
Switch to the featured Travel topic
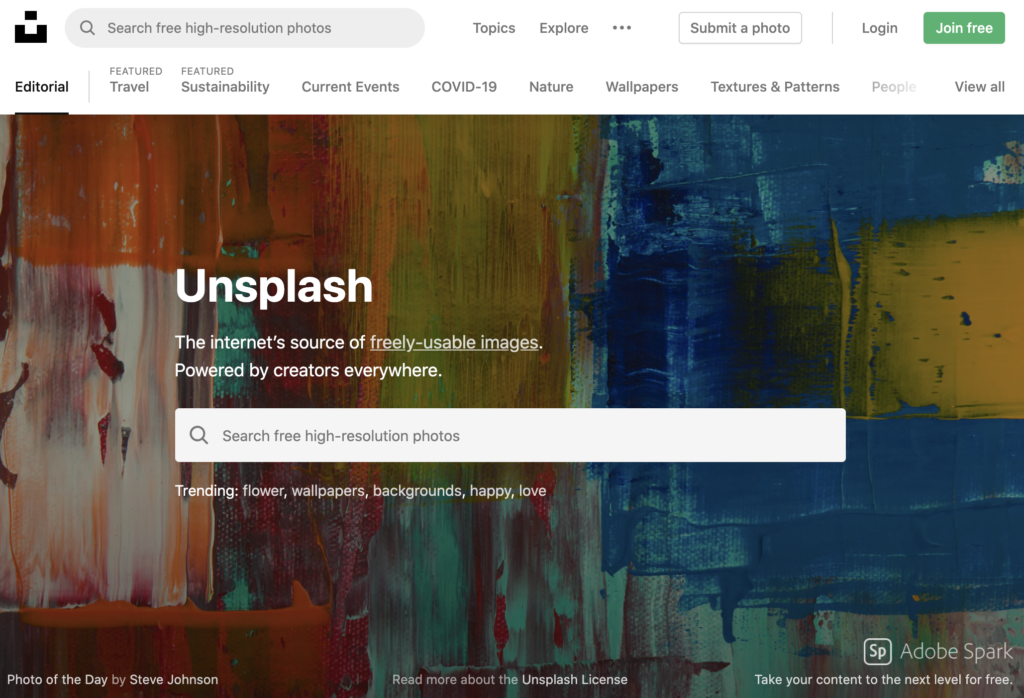pyautogui.click(x=129, y=87)
